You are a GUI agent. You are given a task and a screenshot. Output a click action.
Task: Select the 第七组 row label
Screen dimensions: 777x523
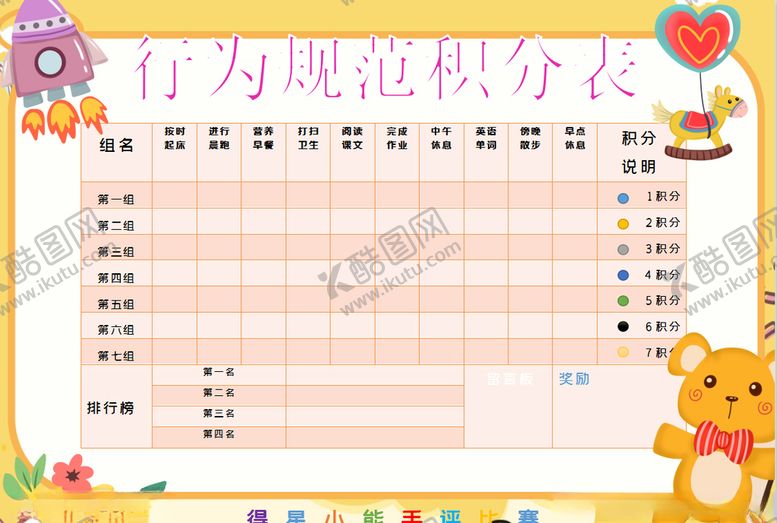[116, 355]
